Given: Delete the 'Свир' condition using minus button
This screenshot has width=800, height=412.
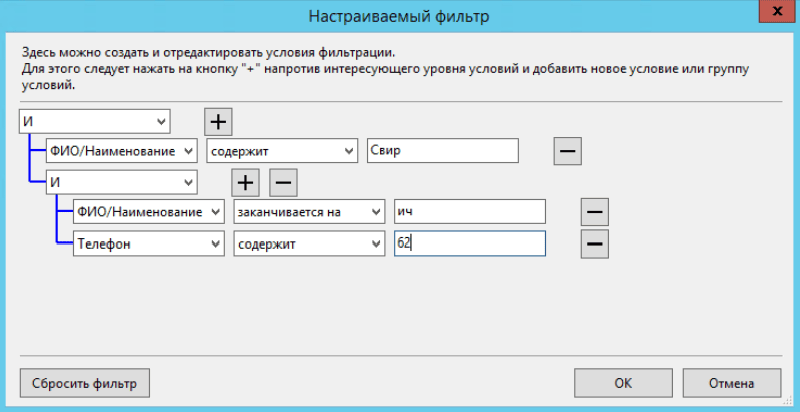Looking at the screenshot, I should tap(567, 151).
